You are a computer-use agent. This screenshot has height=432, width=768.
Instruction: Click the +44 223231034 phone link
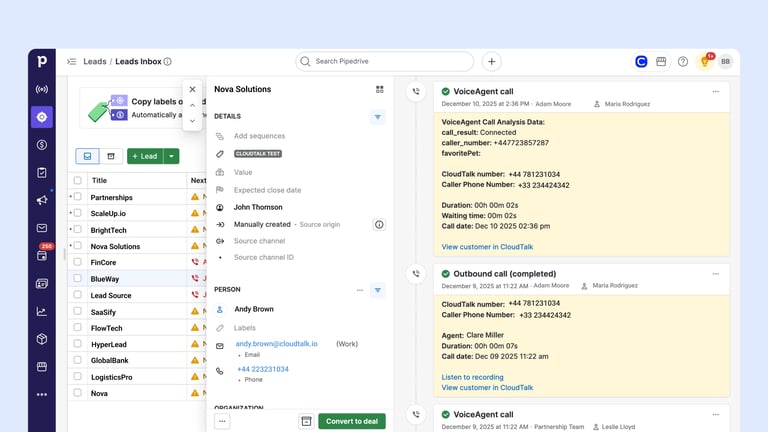[263, 369]
